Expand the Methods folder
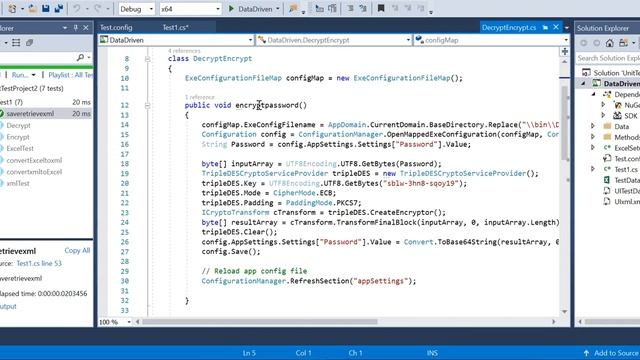Screen dimensions: 640x360 (593, 137)
